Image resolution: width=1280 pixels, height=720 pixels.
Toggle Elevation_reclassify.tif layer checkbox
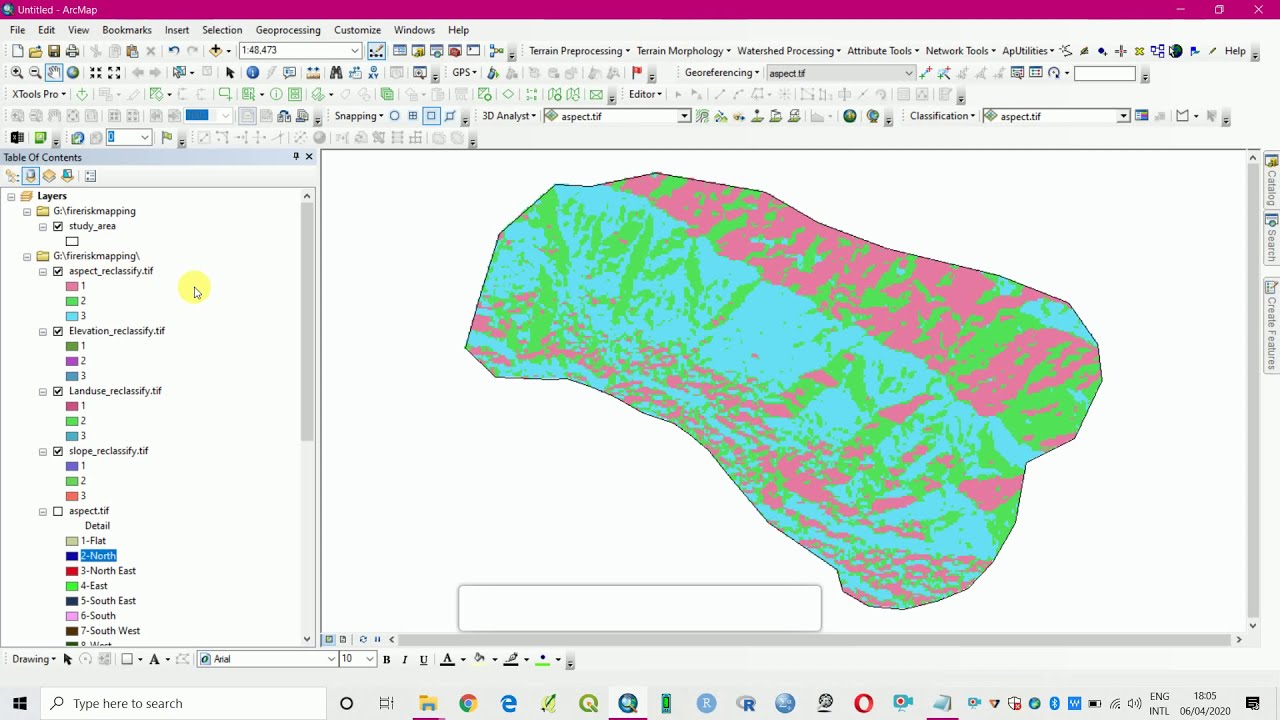pos(58,331)
